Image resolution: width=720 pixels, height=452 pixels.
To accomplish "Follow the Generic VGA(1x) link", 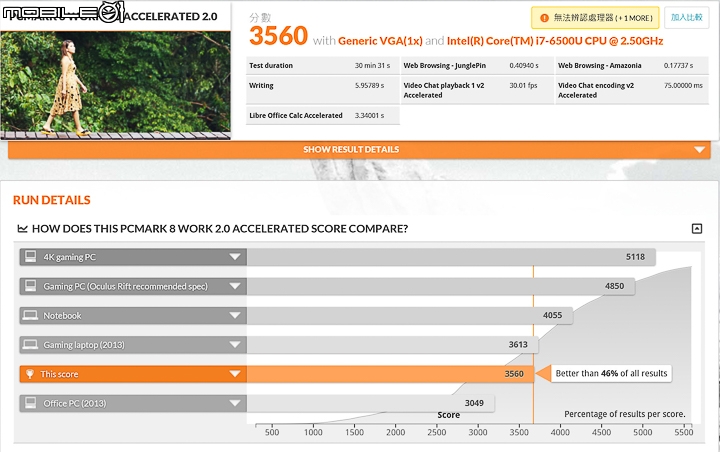I will point(380,41).
